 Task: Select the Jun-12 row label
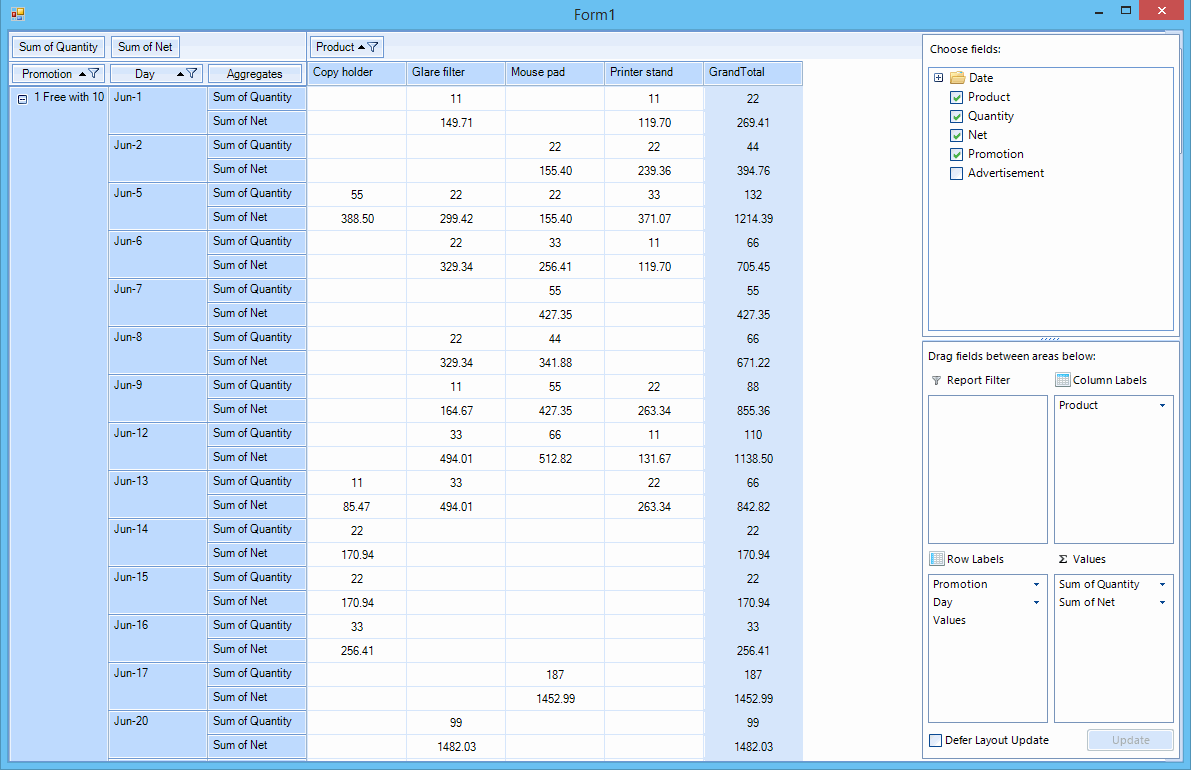(157, 446)
